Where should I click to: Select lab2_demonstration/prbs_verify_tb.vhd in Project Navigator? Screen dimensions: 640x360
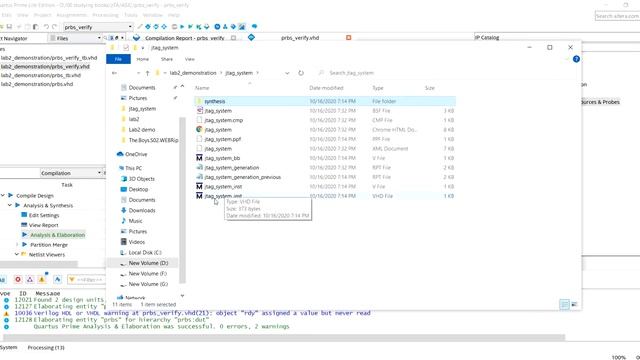[49, 58]
